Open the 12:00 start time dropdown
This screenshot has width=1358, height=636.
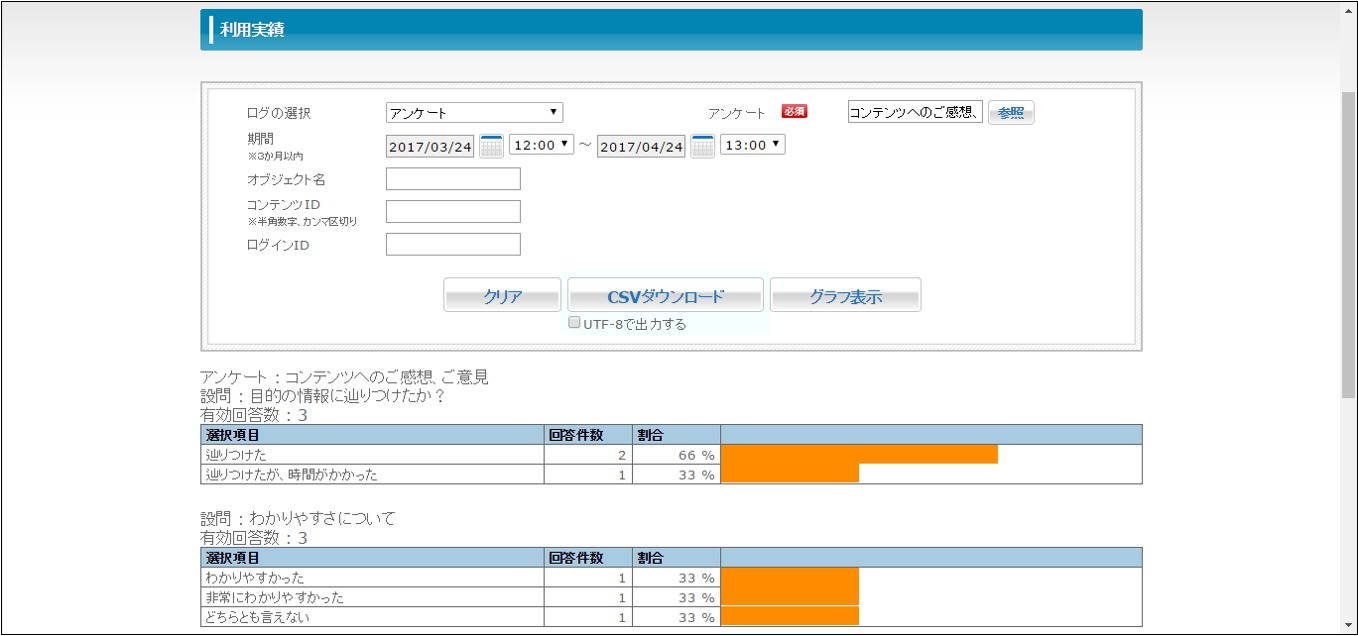(541, 145)
